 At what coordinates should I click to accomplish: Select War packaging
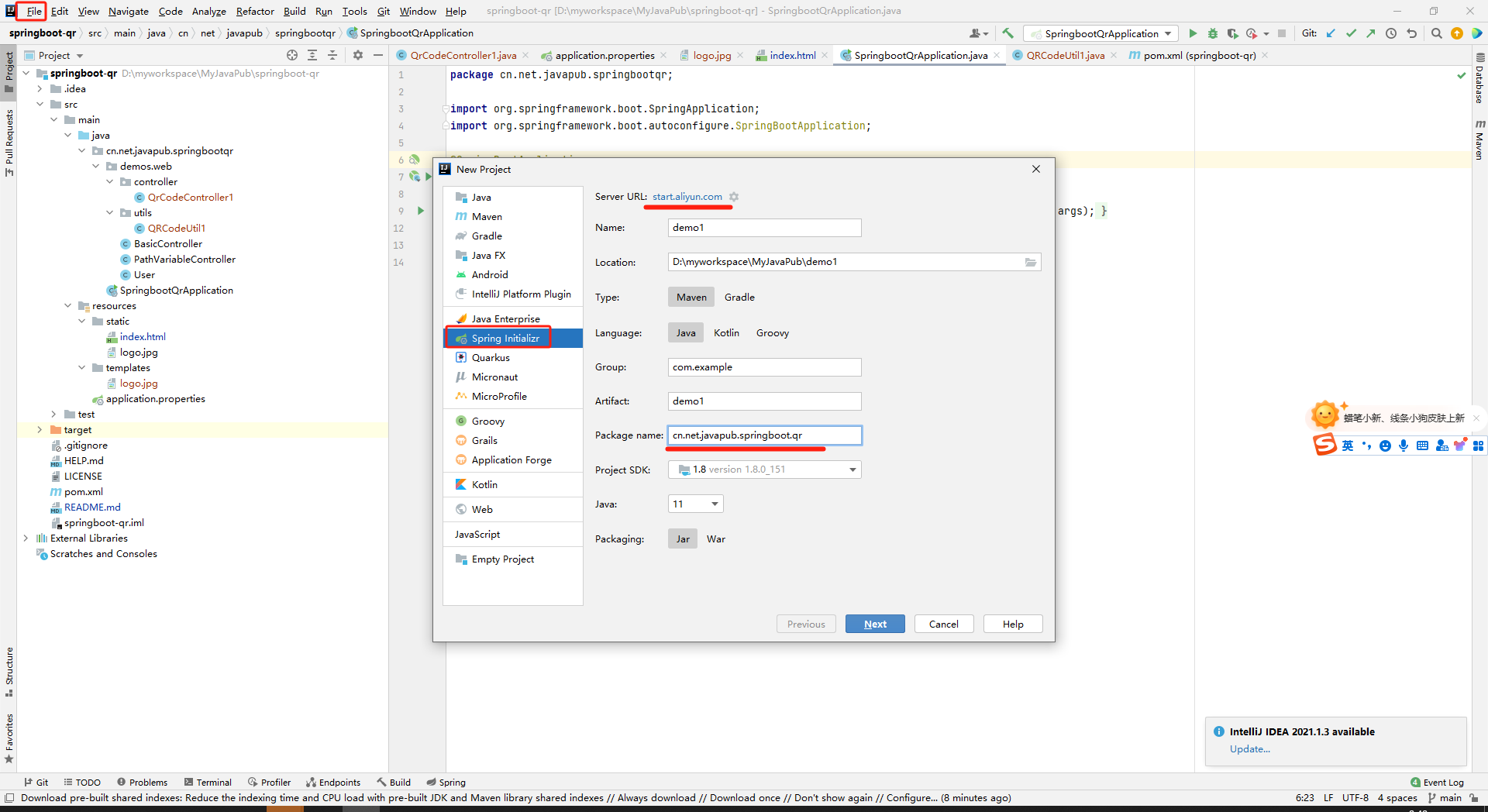point(716,539)
